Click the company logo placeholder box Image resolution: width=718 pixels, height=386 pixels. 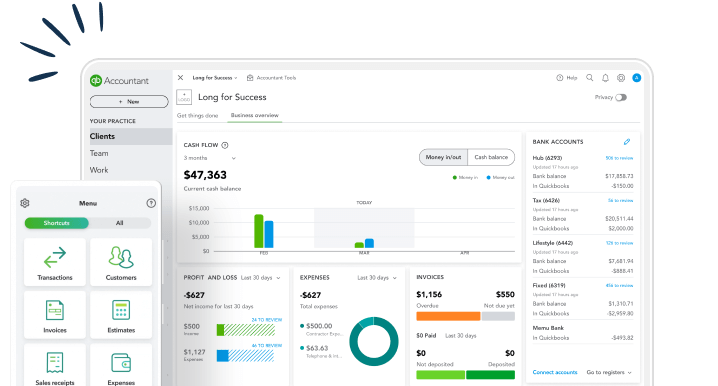pyautogui.click(x=184, y=97)
